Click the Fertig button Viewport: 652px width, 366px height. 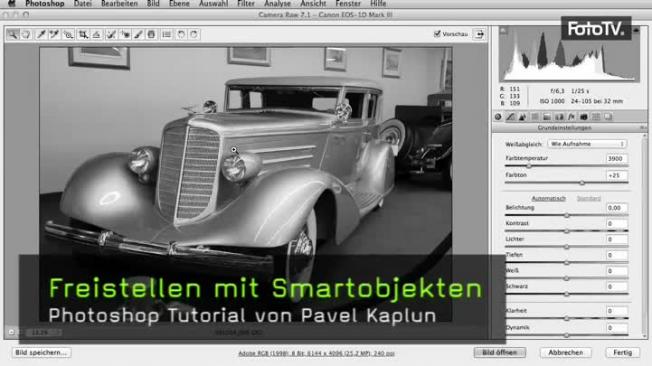[622, 353]
